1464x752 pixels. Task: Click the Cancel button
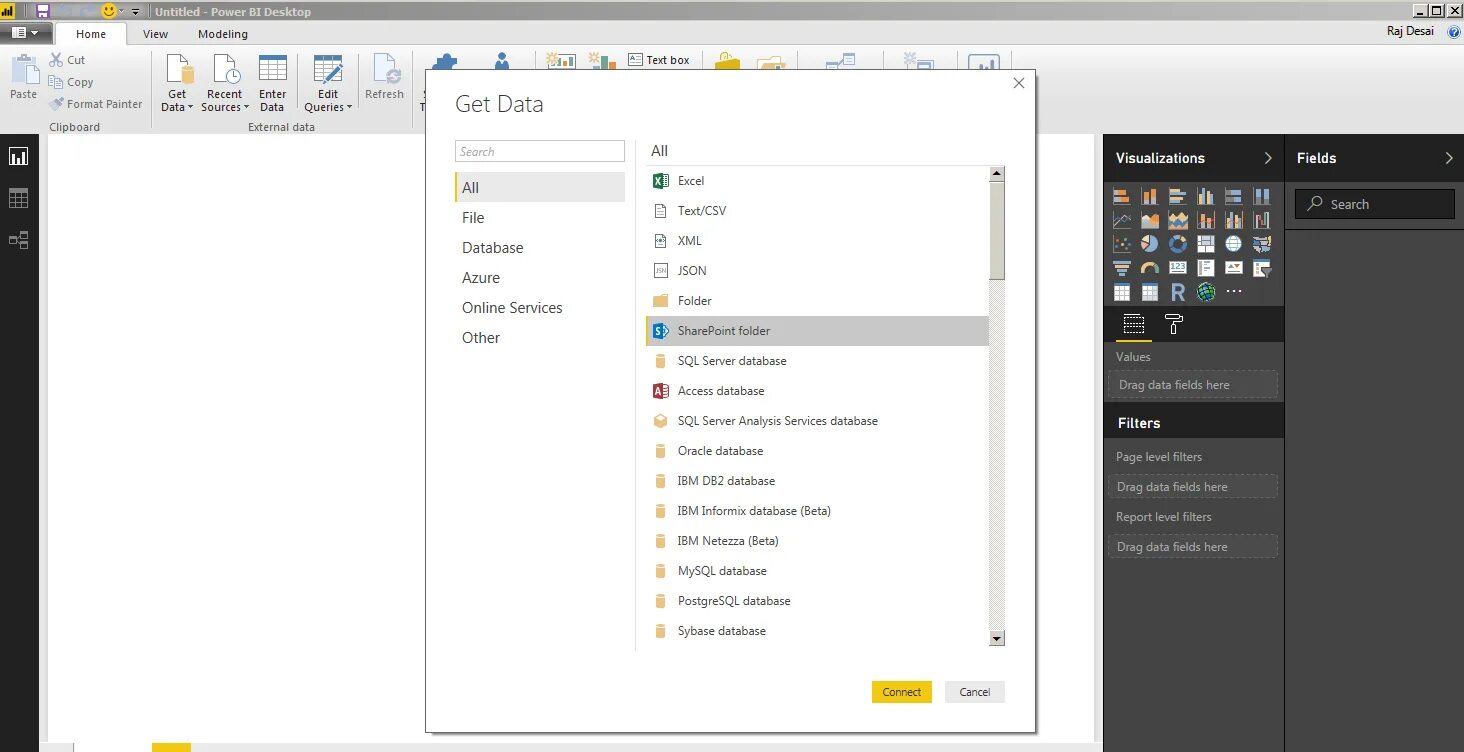pyautogui.click(x=975, y=692)
